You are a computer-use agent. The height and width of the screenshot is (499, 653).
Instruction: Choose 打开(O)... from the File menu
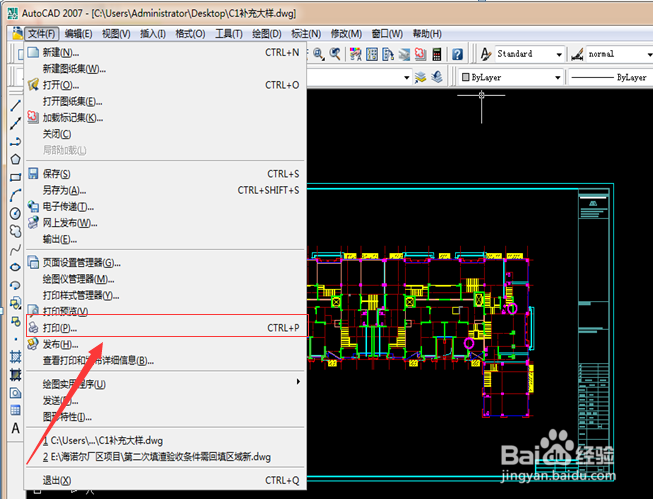[166, 85]
